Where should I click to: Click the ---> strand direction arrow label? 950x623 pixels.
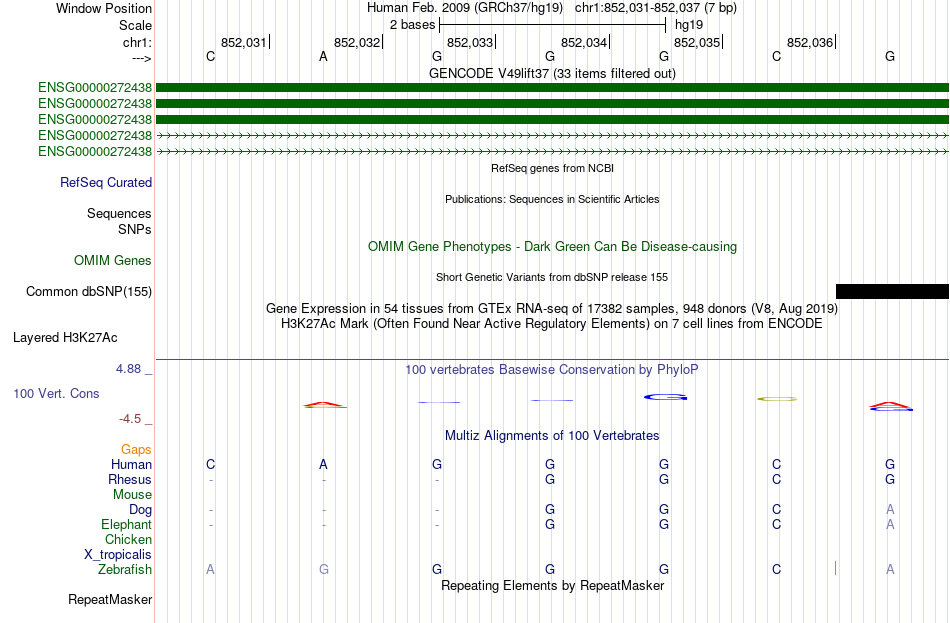[142, 58]
